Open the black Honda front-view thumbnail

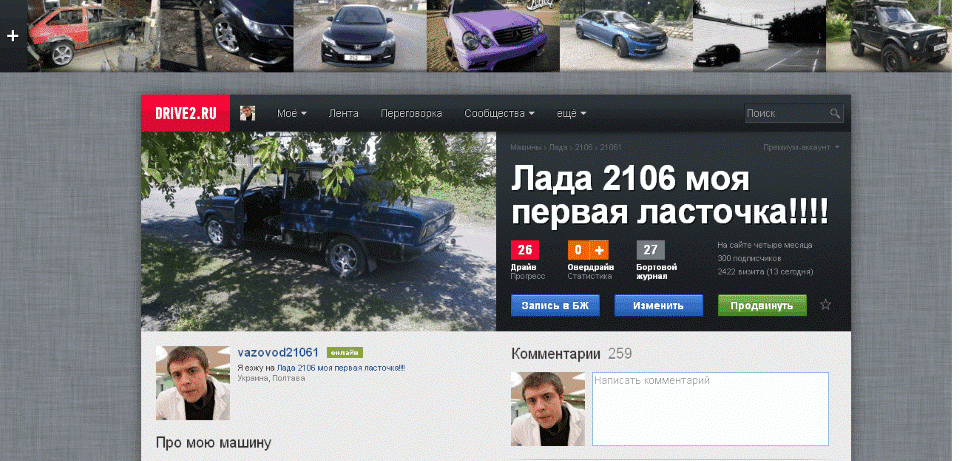click(x=360, y=36)
